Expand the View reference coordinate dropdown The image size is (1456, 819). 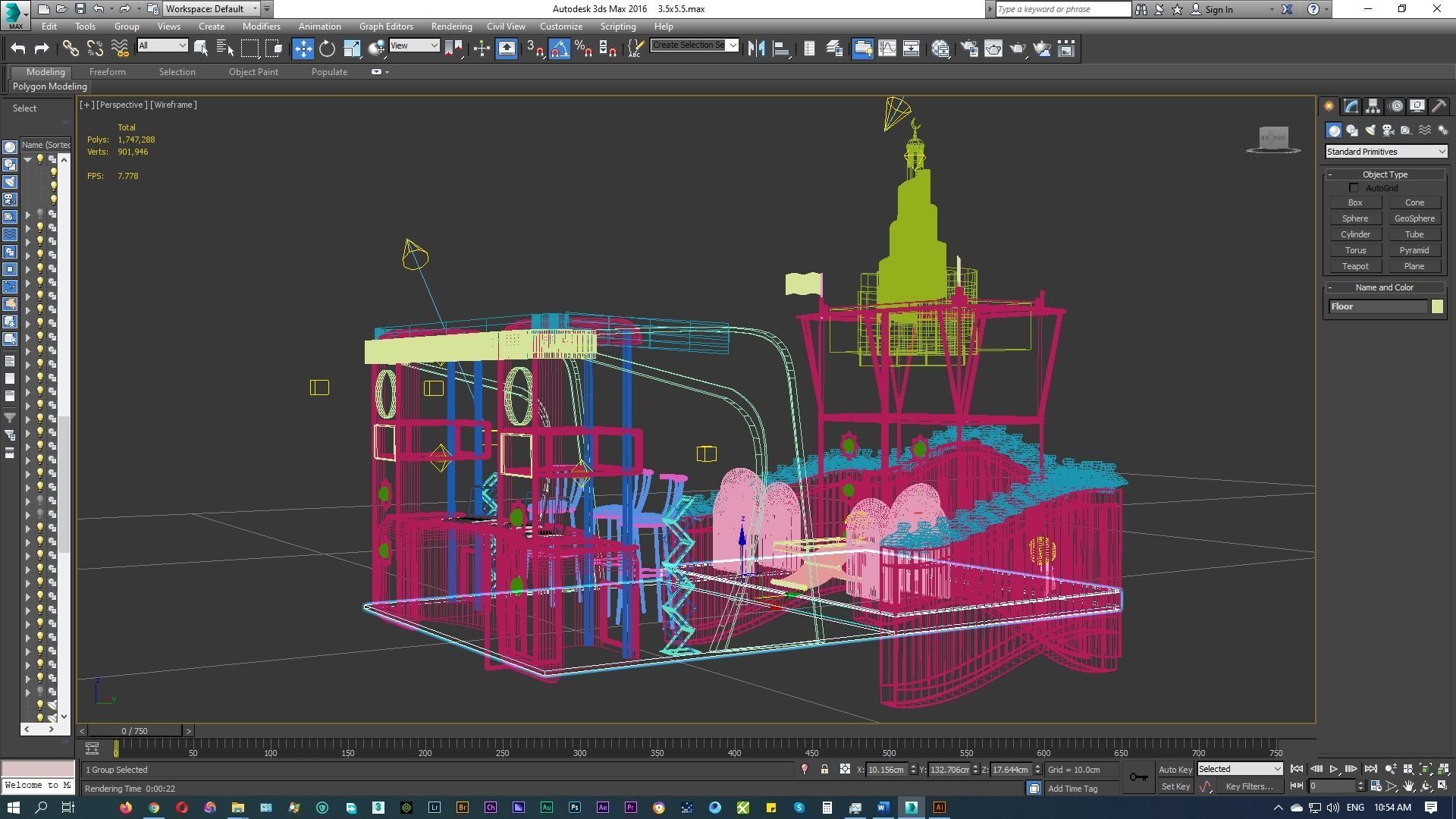pyautogui.click(x=414, y=45)
